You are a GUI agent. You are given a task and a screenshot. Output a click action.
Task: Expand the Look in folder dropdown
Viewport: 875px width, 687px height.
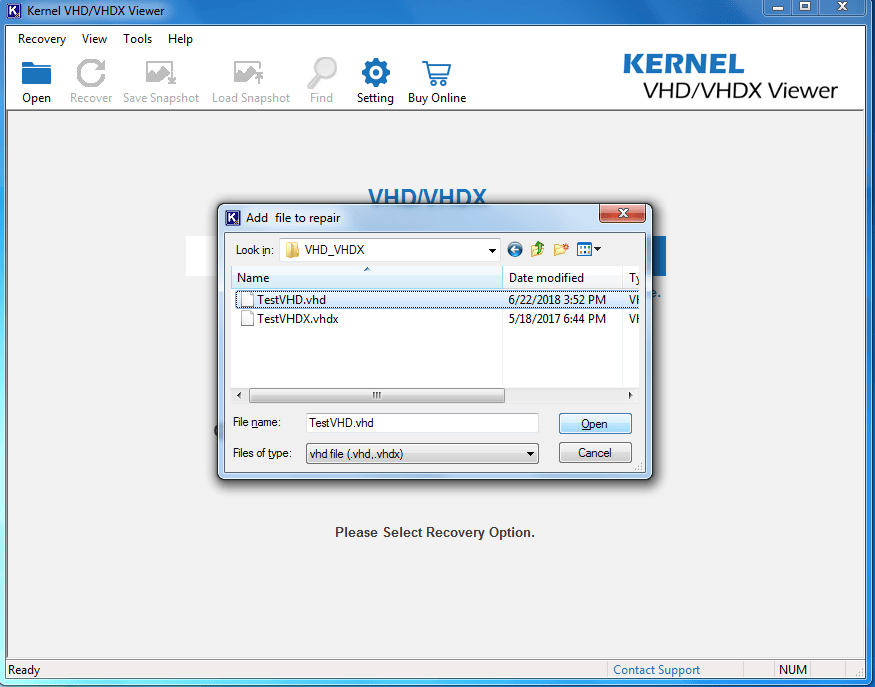pyautogui.click(x=492, y=250)
